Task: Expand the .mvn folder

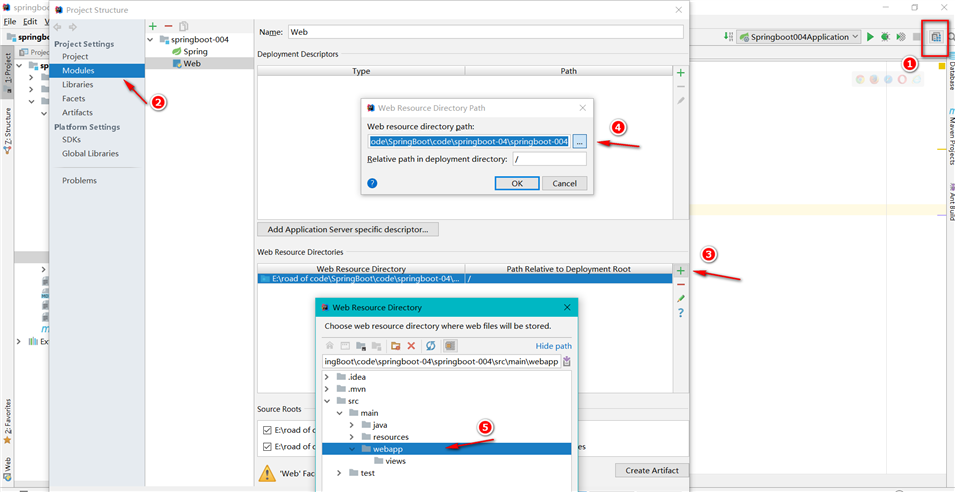Action: point(327,389)
